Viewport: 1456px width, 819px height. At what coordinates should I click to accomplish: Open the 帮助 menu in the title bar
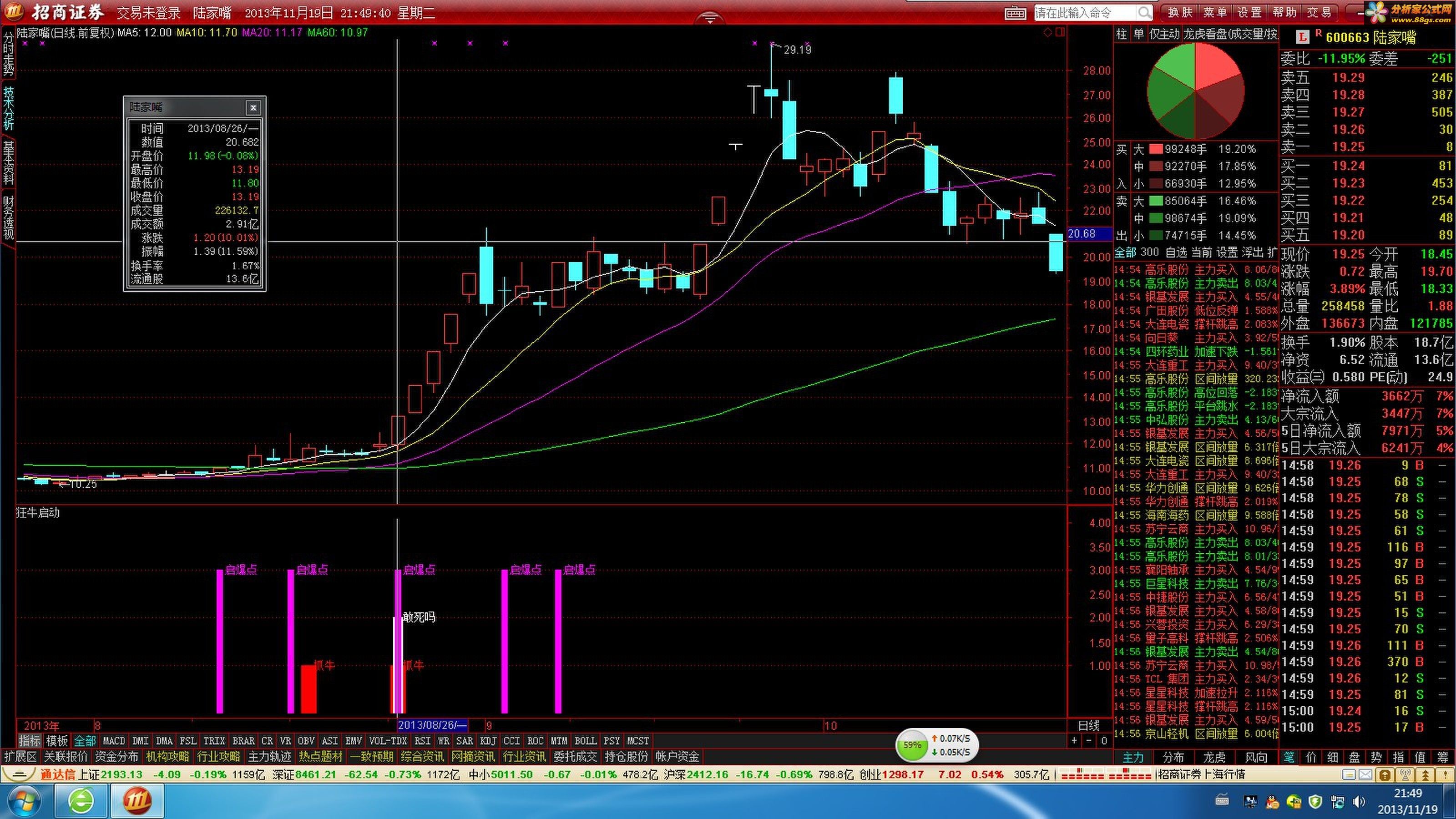pyautogui.click(x=1284, y=12)
